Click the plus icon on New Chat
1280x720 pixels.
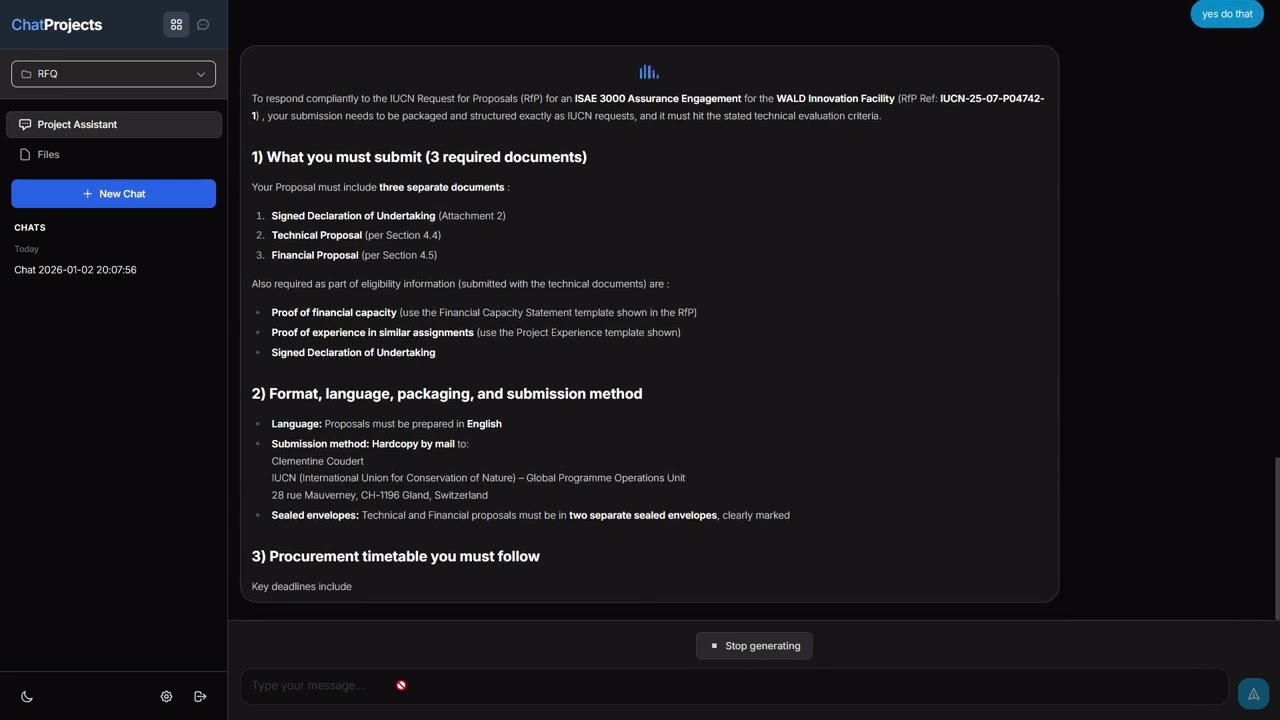[88, 194]
